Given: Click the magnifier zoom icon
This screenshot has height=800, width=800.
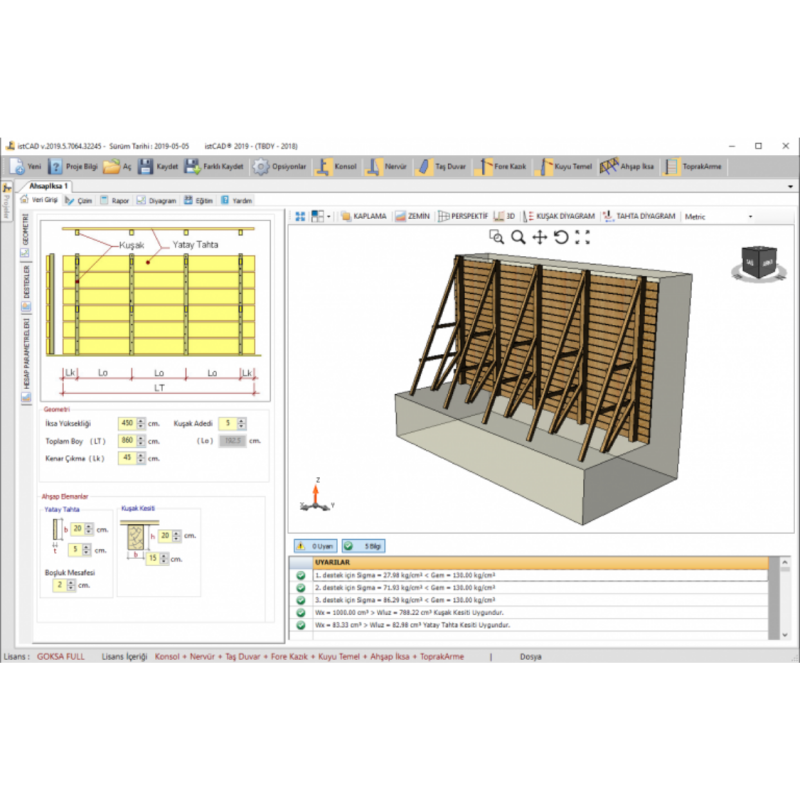Looking at the screenshot, I should [518, 237].
